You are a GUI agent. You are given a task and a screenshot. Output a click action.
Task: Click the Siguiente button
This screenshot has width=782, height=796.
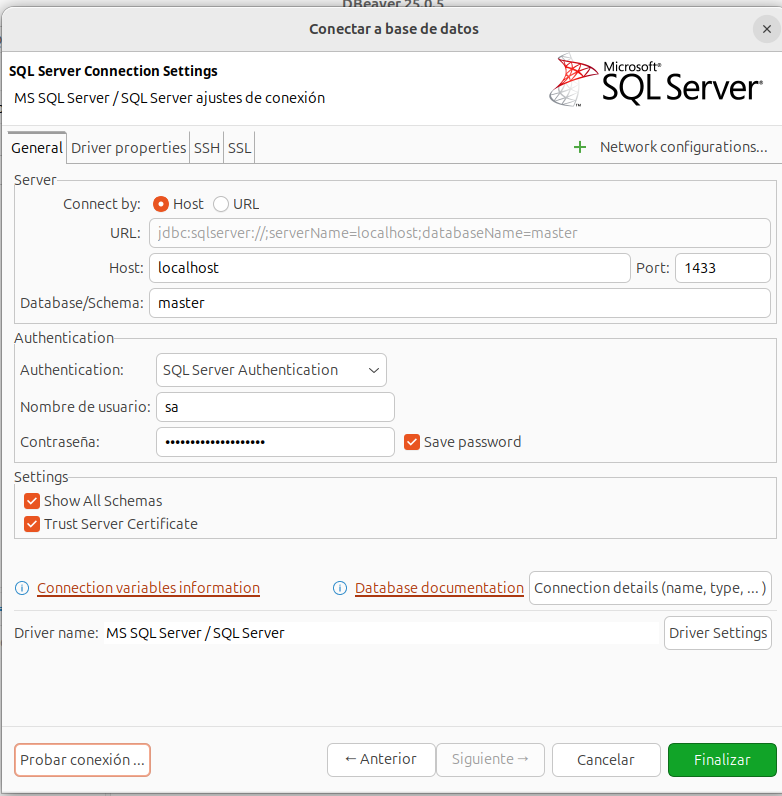490,760
